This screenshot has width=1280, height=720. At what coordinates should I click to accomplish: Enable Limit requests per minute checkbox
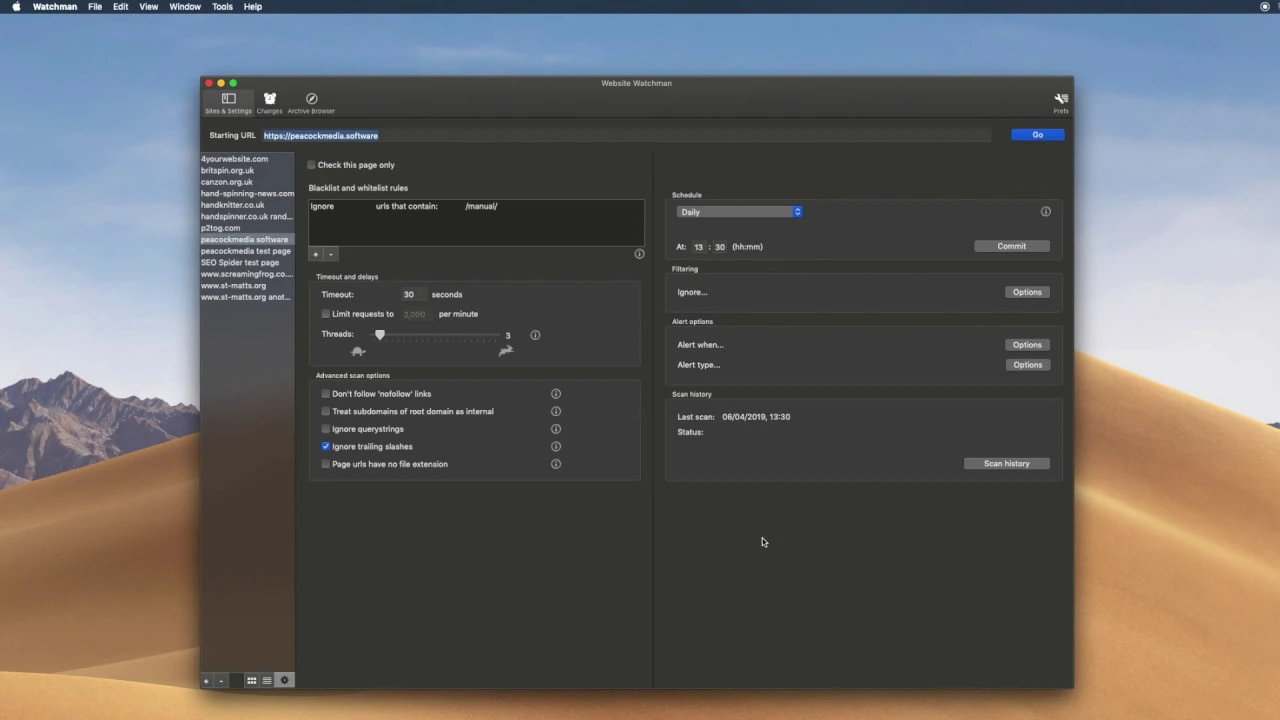tap(326, 314)
